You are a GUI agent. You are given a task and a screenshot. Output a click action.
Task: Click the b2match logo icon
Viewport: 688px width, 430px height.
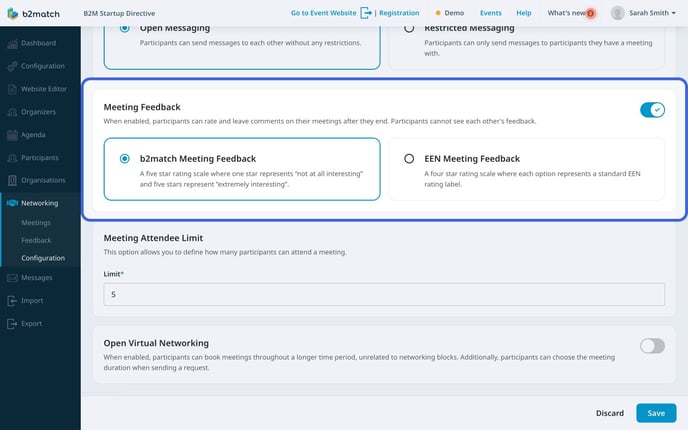(x=13, y=14)
